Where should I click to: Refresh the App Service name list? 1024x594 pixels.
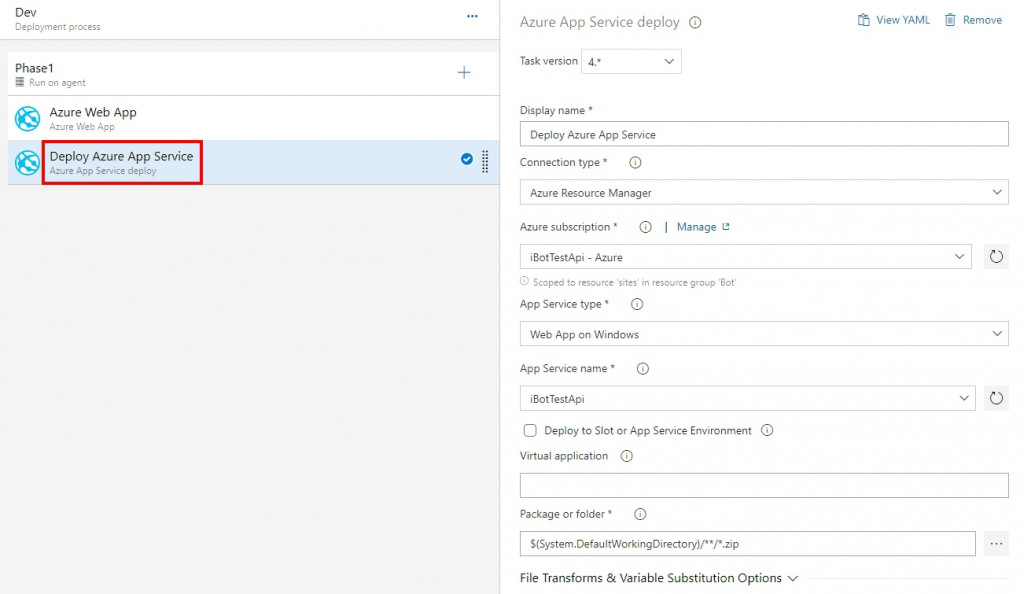coord(996,399)
